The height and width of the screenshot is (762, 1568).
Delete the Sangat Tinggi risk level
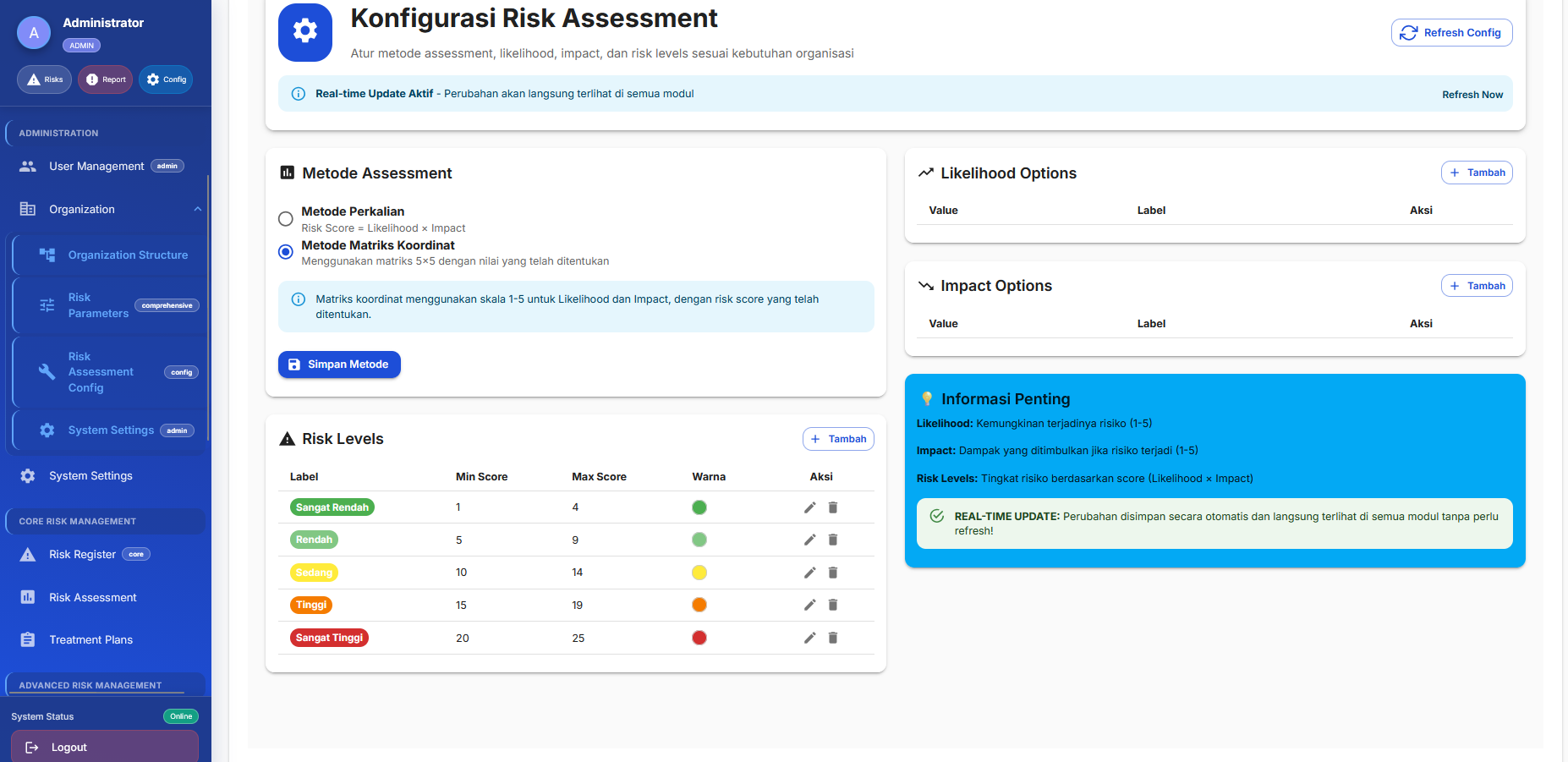pos(832,638)
